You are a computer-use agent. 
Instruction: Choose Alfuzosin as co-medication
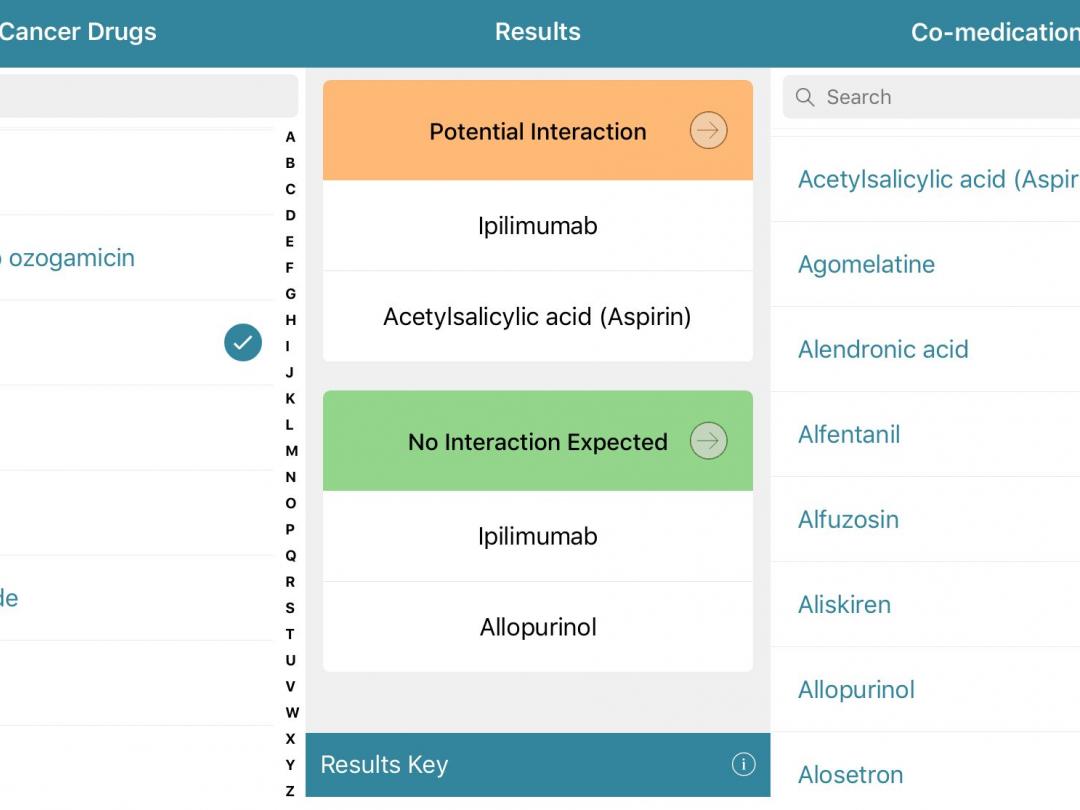click(848, 520)
